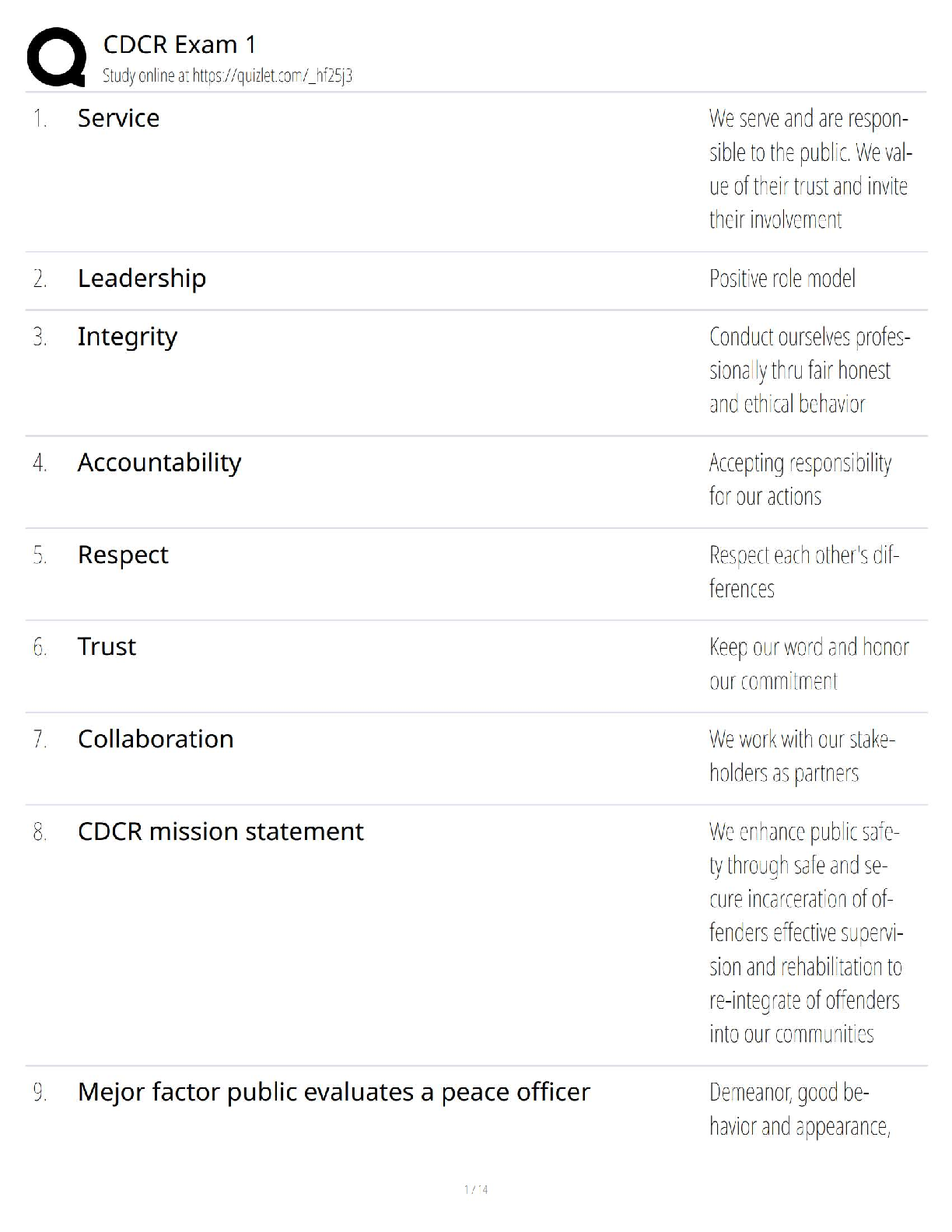Viewport: 952px width, 1232px height.
Task: Click the Positive role model definition
Action: [782, 278]
